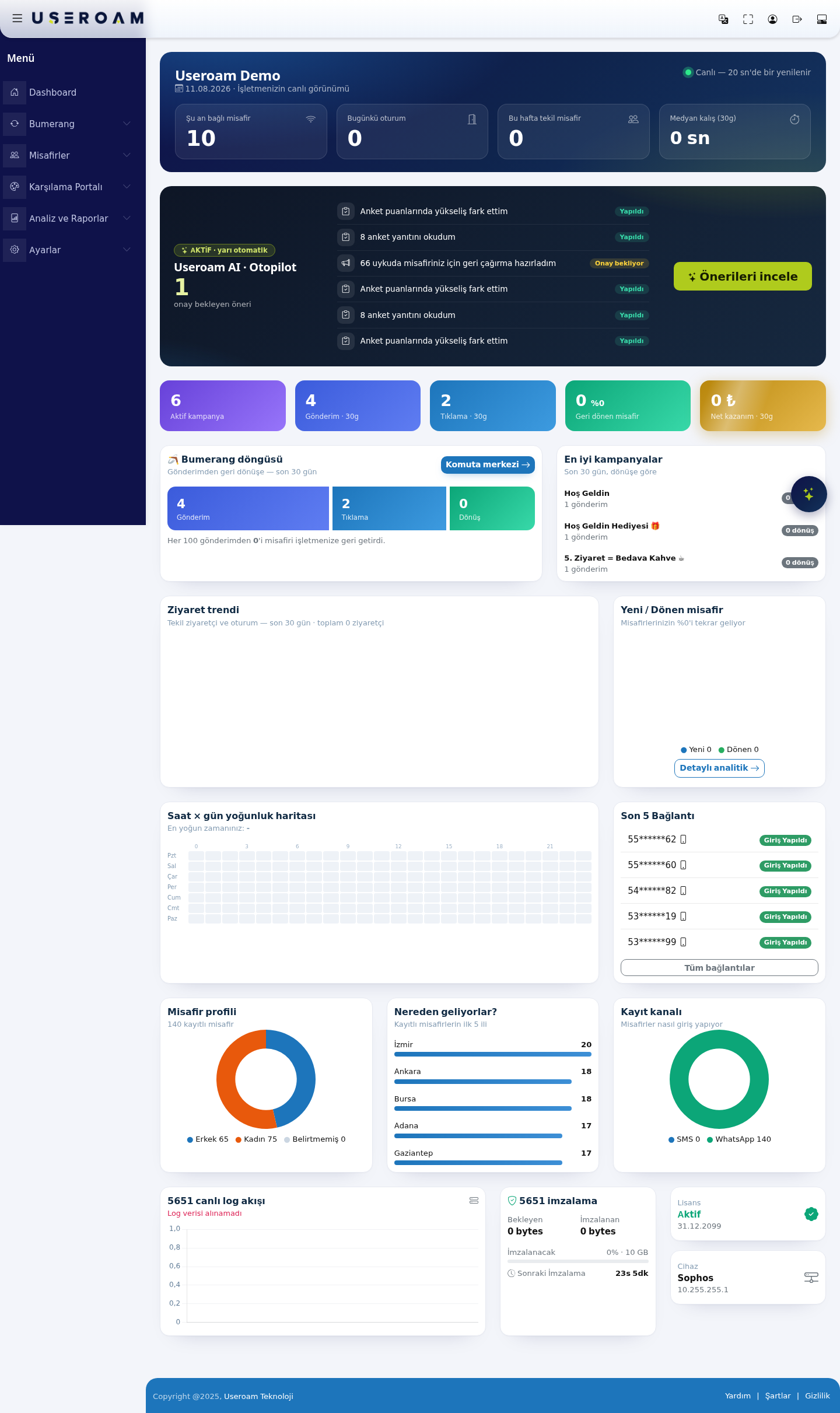This screenshot has width=840, height=1413.
Task: Click the boomerang icon beside Bumerang döngüsü
Action: pos(173,460)
